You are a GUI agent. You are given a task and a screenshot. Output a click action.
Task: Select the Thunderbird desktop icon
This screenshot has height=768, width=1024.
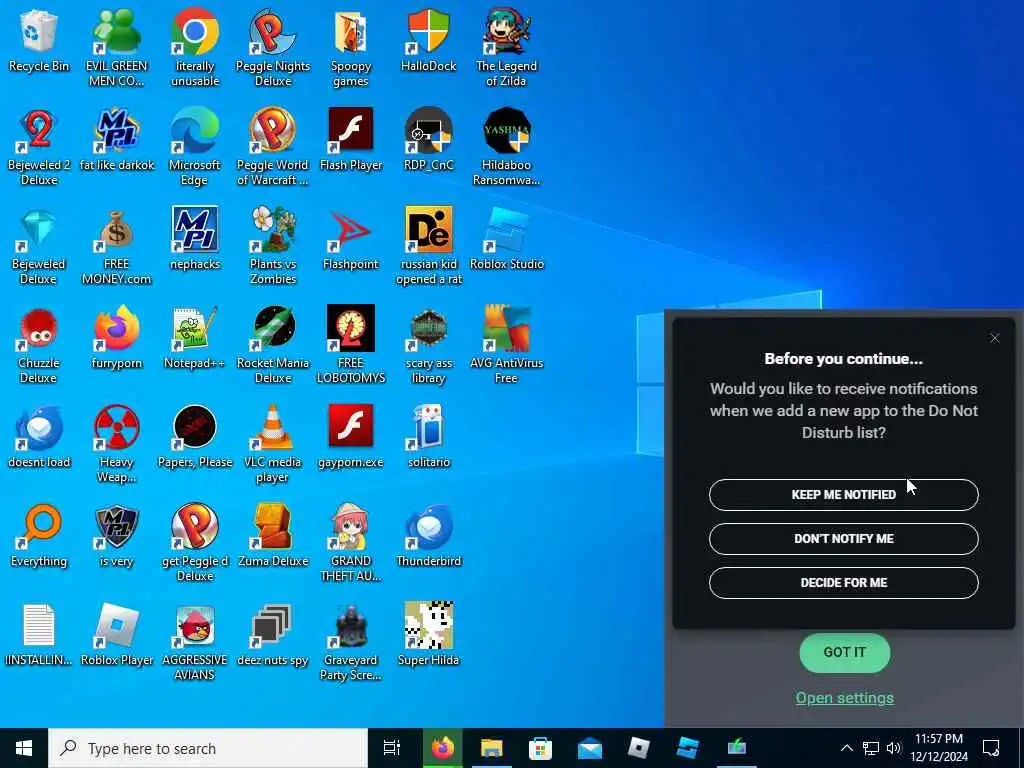pyautogui.click(x=429, y=526)
